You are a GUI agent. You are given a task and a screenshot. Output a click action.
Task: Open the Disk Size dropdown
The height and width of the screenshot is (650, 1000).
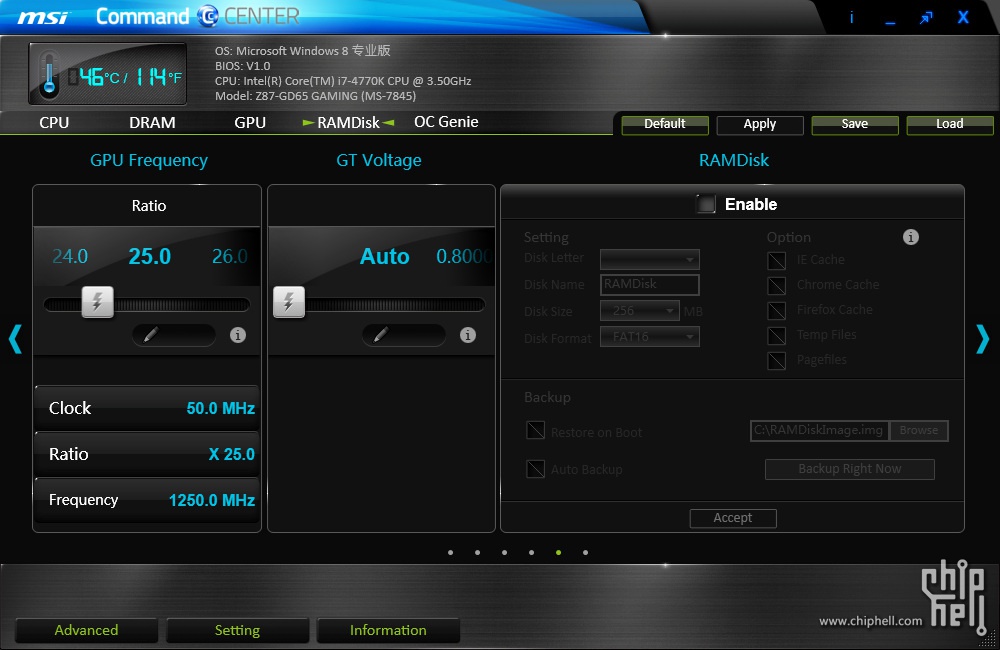click(640, 311)
